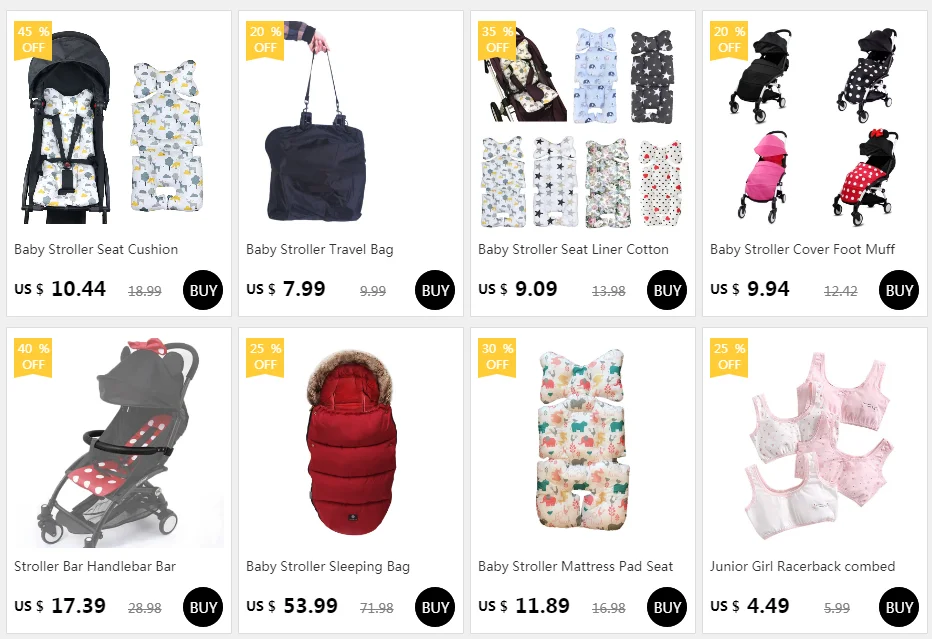Image resolution: width=932 pixels, height=639 pixels.
Task: Click BUY for Baby Stroller Mattress Pad Seat
Action: (x=667, y=607)
